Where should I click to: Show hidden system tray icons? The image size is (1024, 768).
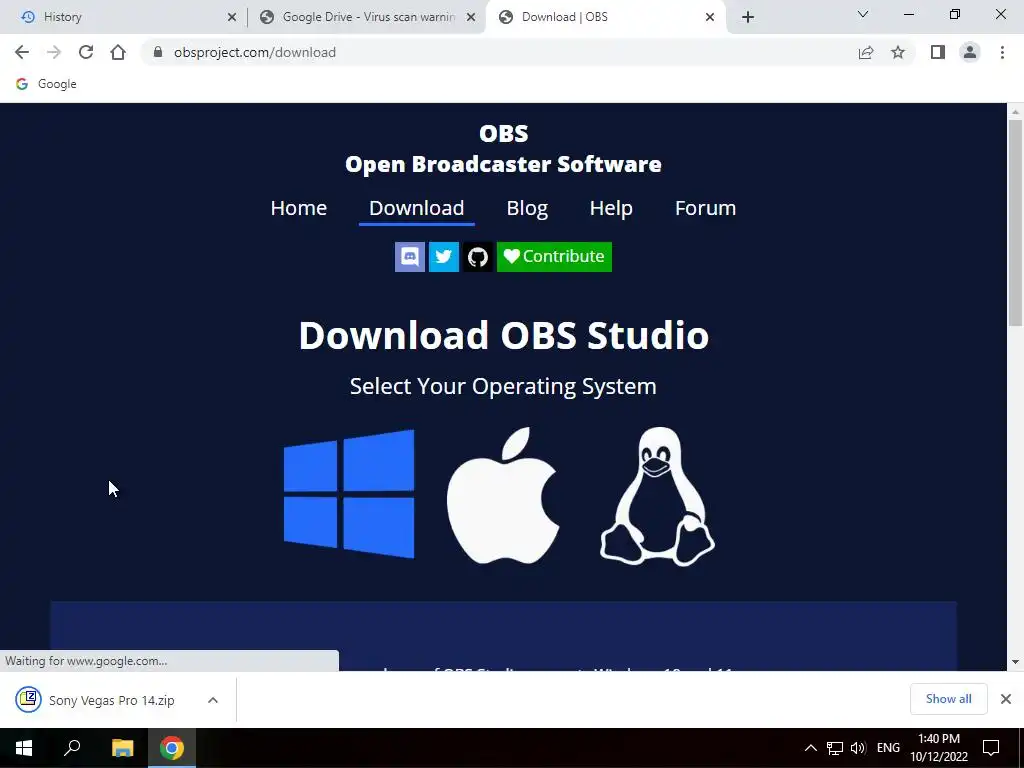click(x=810, y=748)
